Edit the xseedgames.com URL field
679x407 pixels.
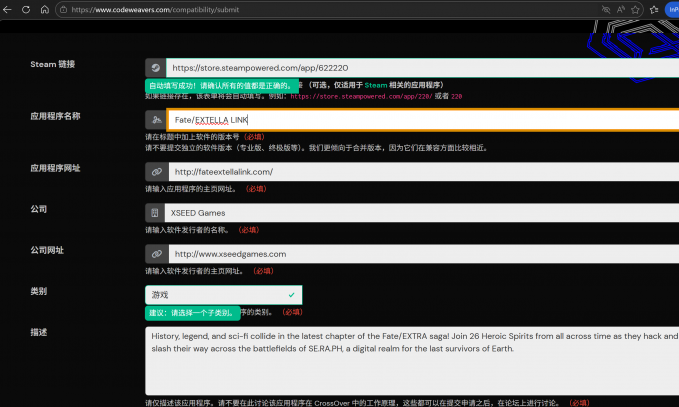pyautogui.click(x=424, y=254)
